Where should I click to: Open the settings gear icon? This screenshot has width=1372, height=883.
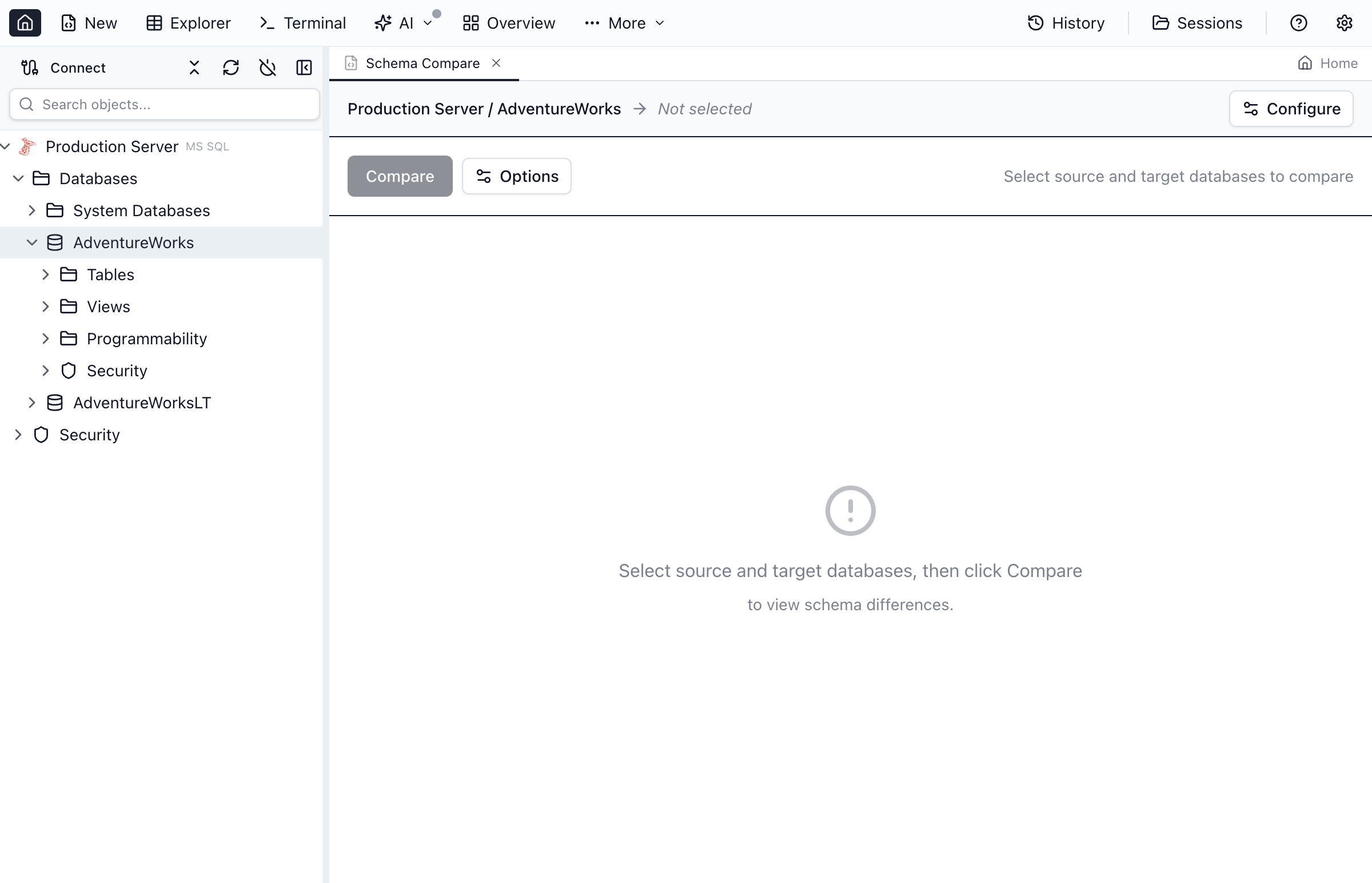[x=1344, y=23]
